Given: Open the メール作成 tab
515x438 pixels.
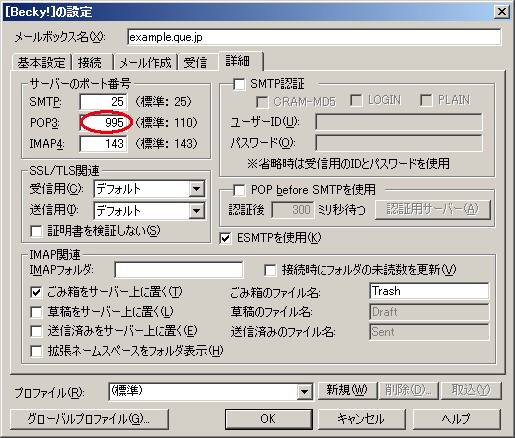Looking at the screenshot, I should (x=145, y=62).
